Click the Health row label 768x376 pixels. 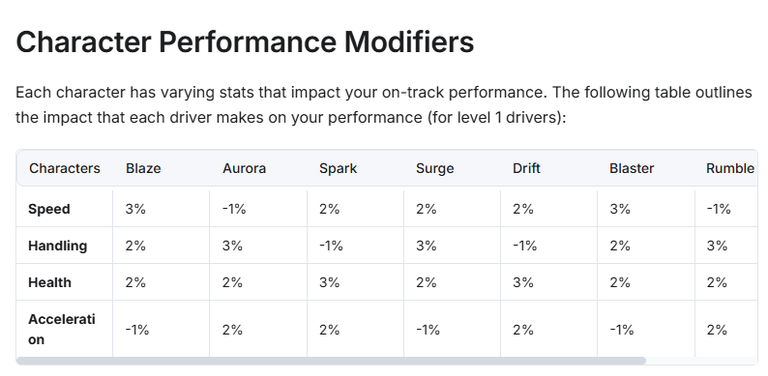coord(49,282)
